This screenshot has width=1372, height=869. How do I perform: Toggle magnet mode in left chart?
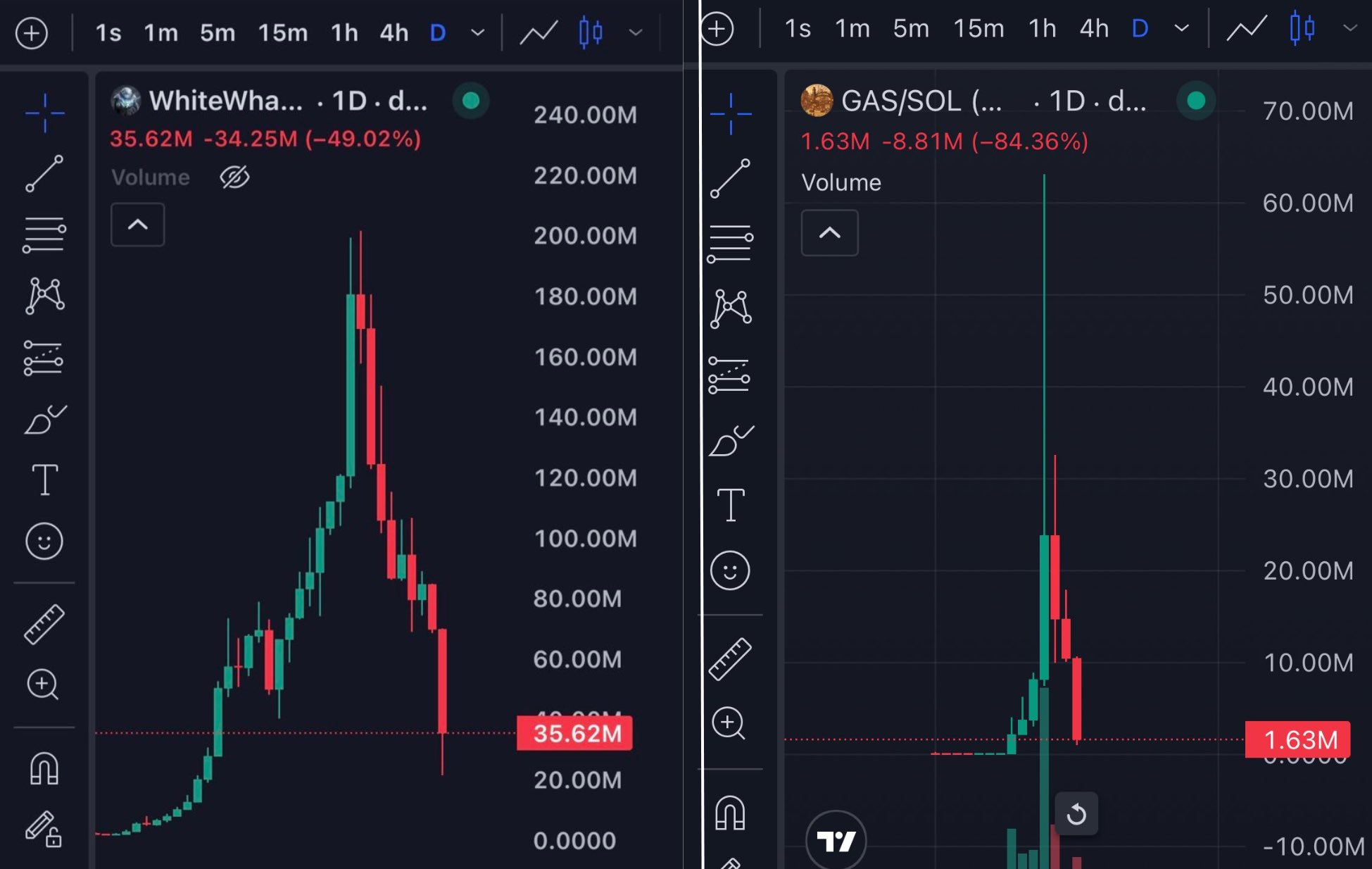44,768
